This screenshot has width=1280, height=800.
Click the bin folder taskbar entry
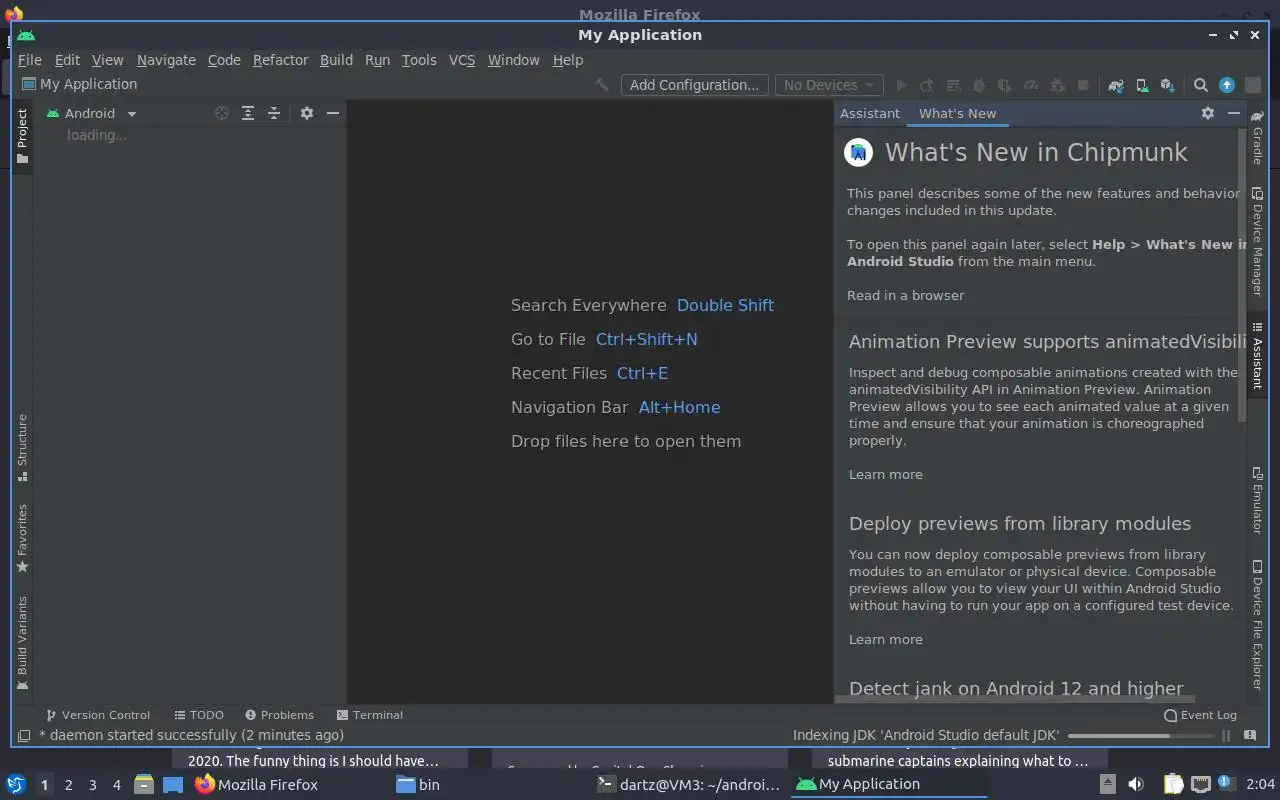point(418,784)
